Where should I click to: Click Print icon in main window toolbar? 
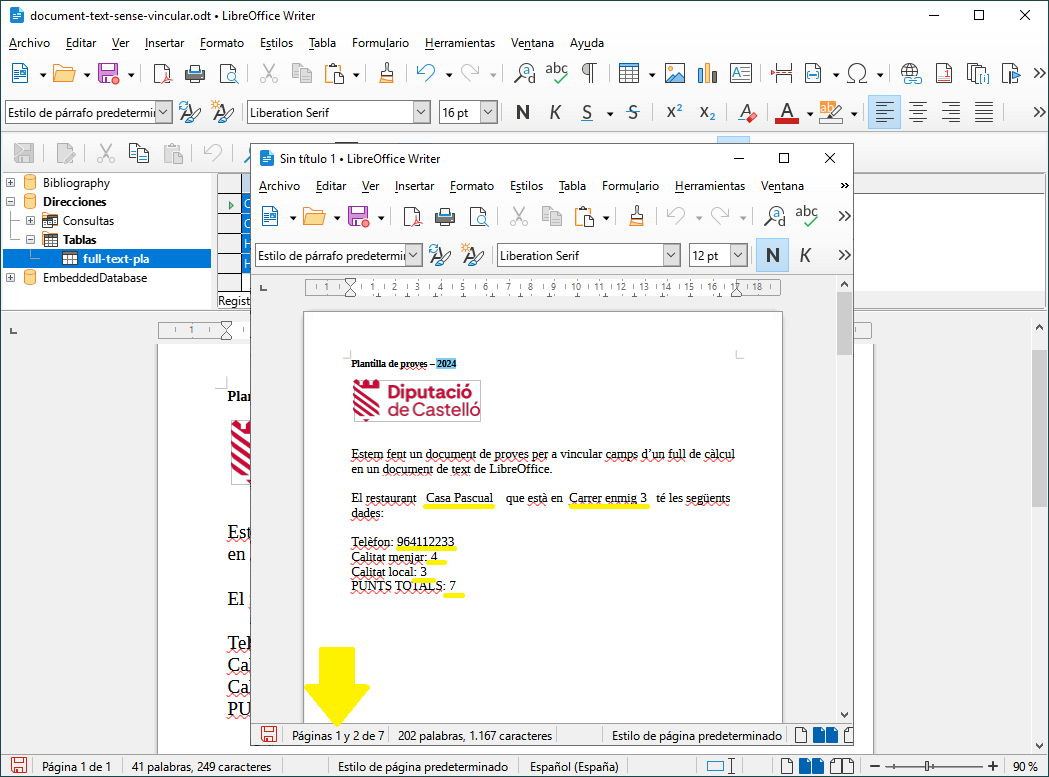[195, 73]
